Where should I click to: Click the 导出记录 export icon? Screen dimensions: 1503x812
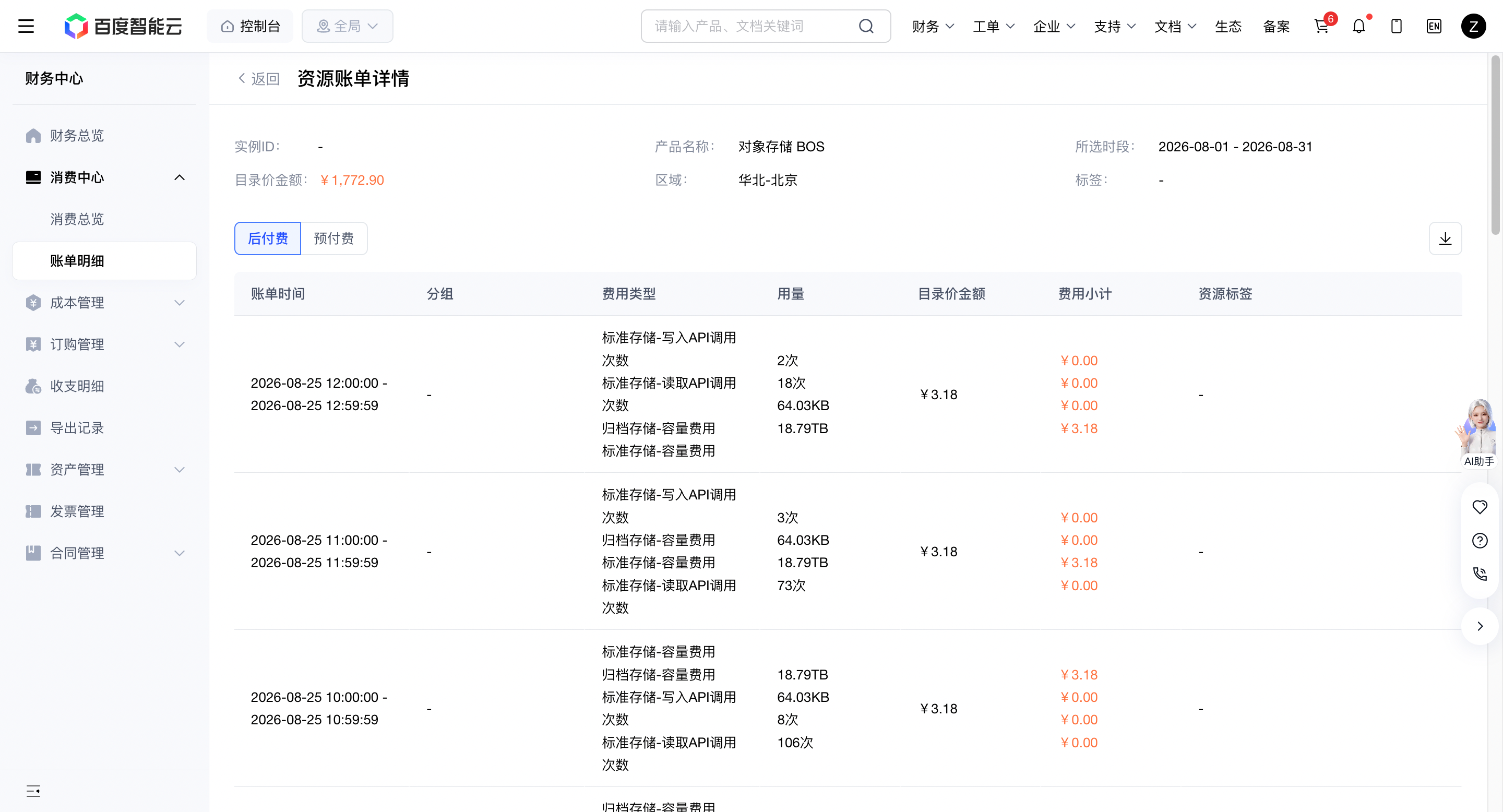(33, 427)
